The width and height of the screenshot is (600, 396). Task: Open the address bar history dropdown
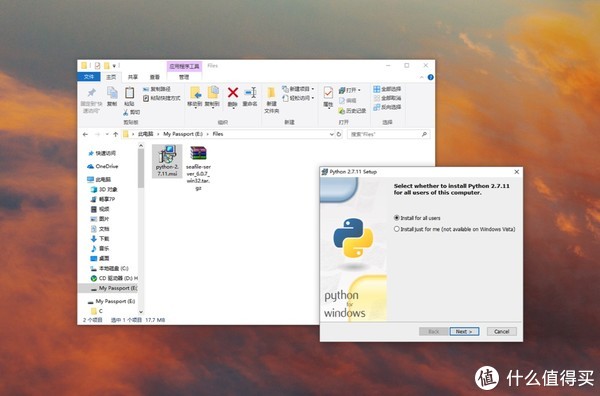click(331, 134)
